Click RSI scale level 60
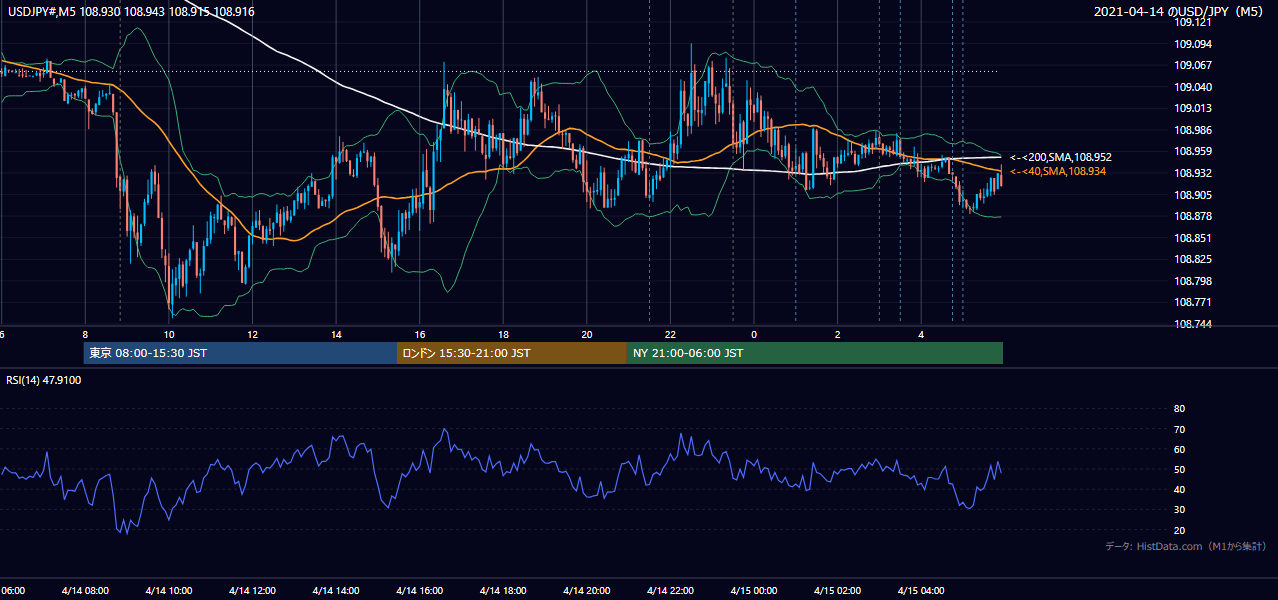This screenshot has height=600, width=1278. [1179, 449]
